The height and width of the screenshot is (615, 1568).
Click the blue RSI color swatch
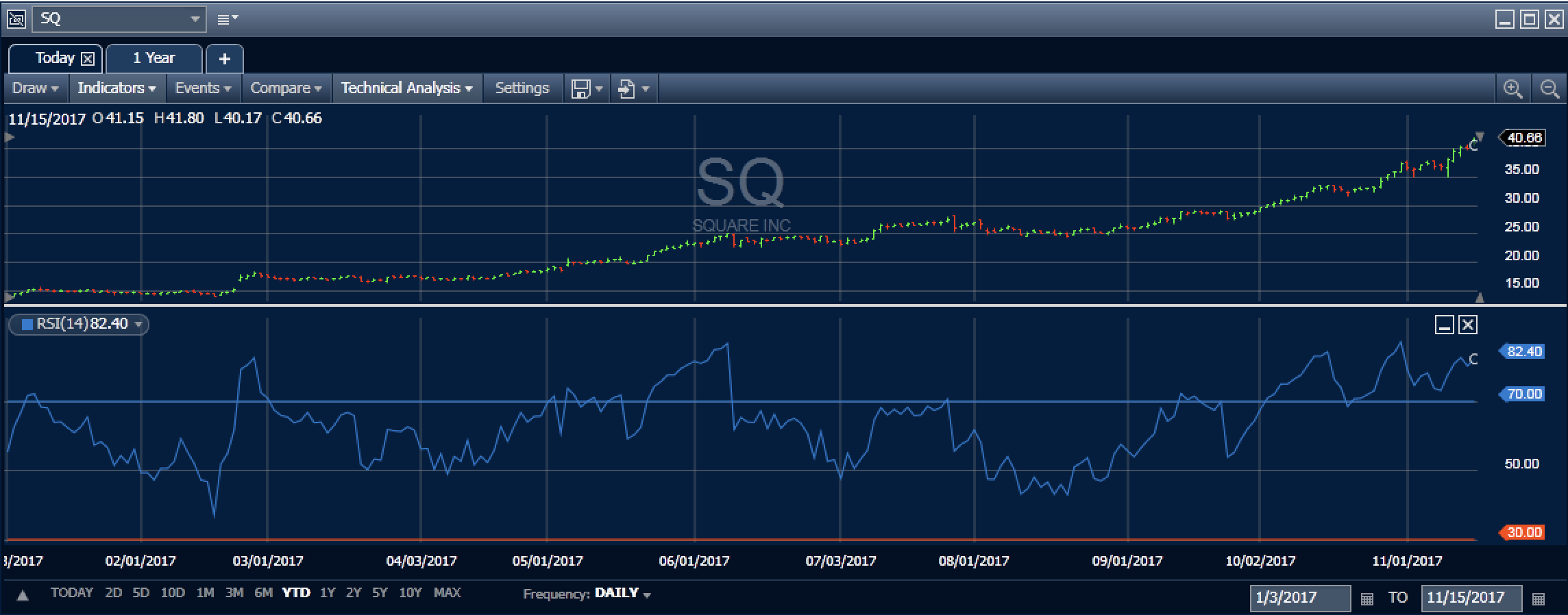pyautogui.click(x=27, y=325)
